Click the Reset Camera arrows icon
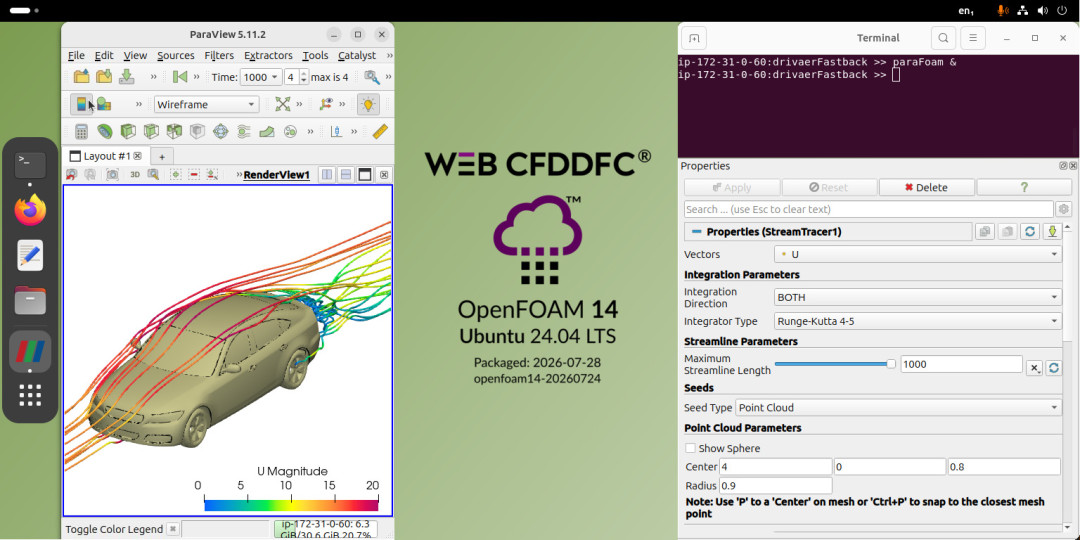The image size is (1080, 540). point(282,104)
